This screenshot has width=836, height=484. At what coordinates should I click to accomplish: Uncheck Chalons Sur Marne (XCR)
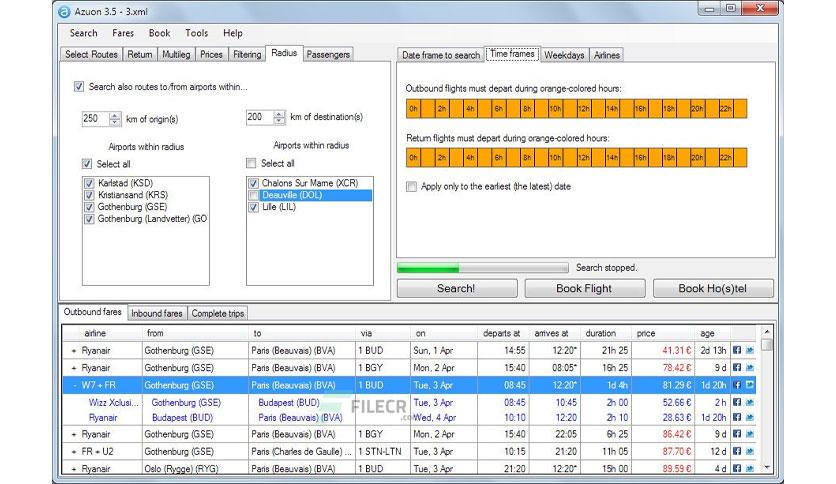[253, 183]
